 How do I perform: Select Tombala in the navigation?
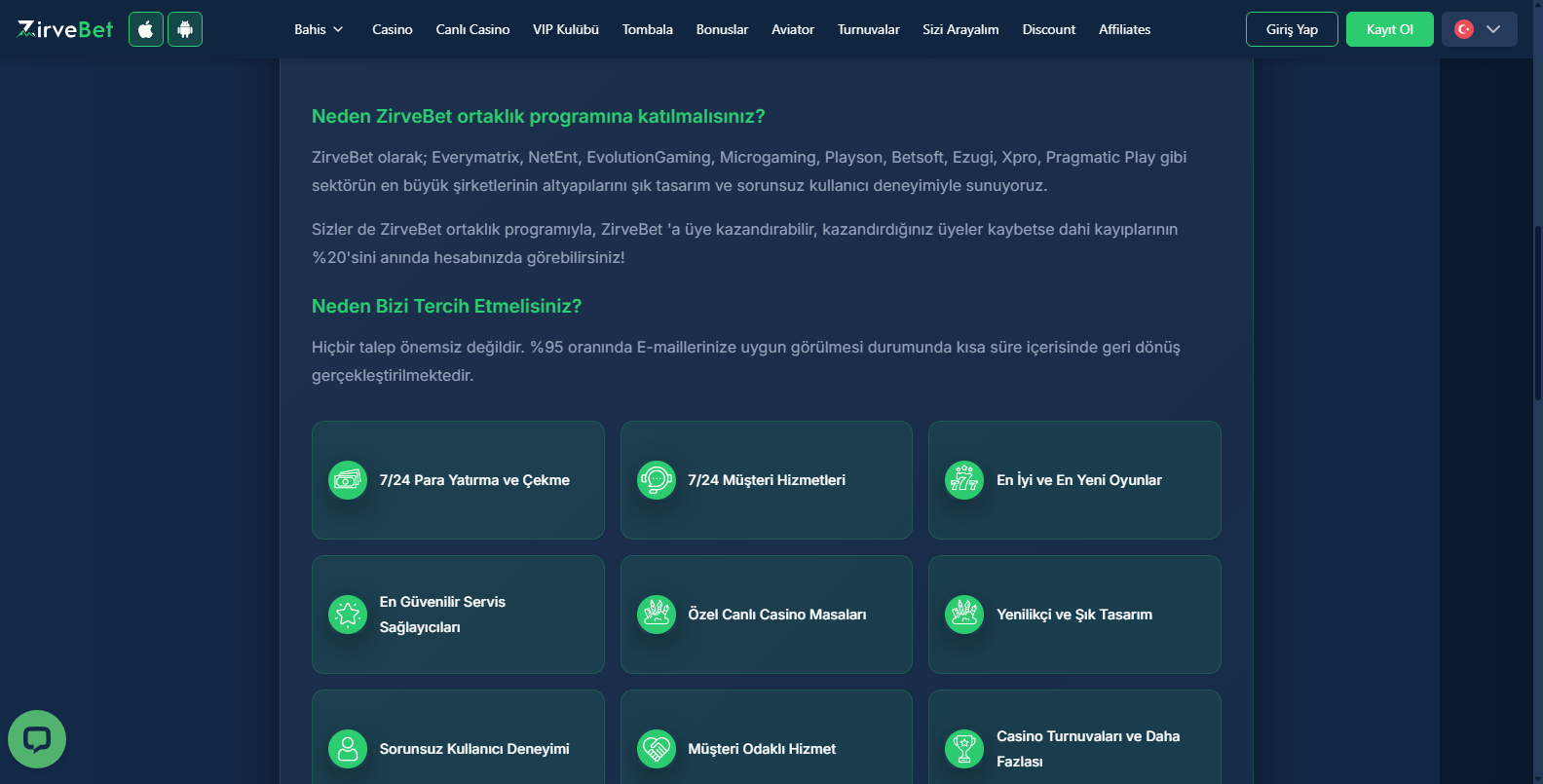point(648,29)
